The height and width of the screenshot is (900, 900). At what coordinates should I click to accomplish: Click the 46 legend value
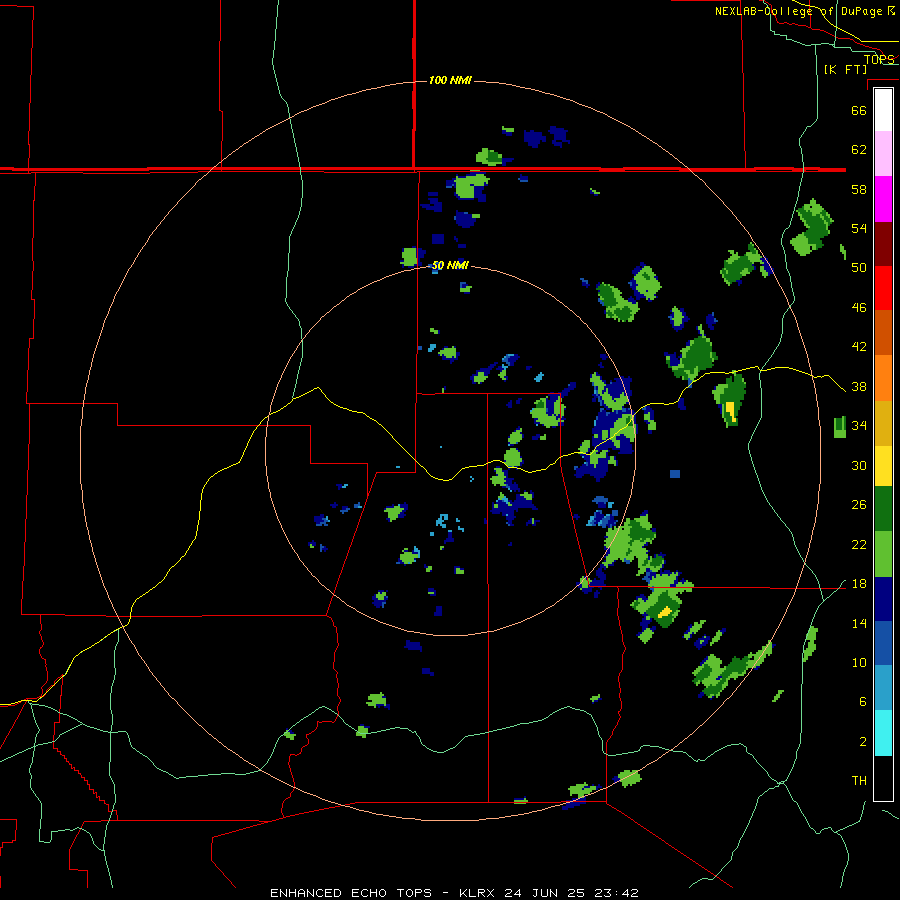coord(859,308)
